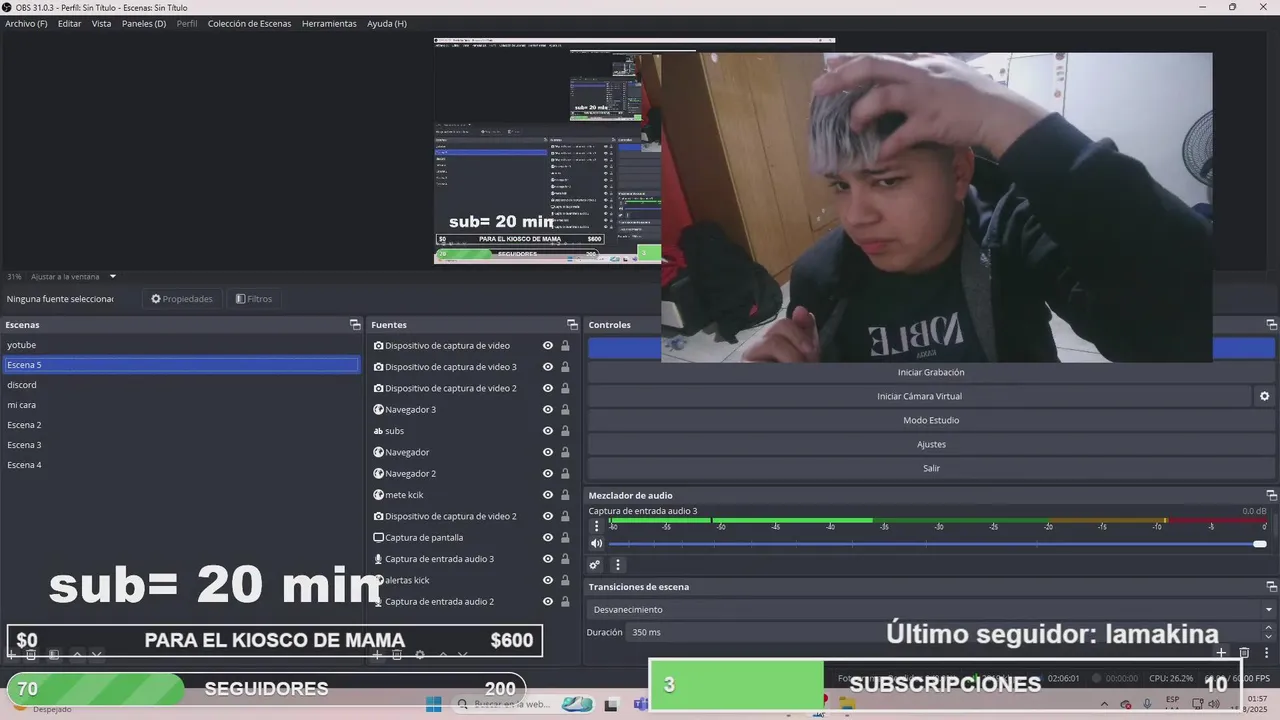This screenshot has width=1280, height=720.
Task: Open audio mixer menu dots beside gears icon
Action: click(617, 565)
